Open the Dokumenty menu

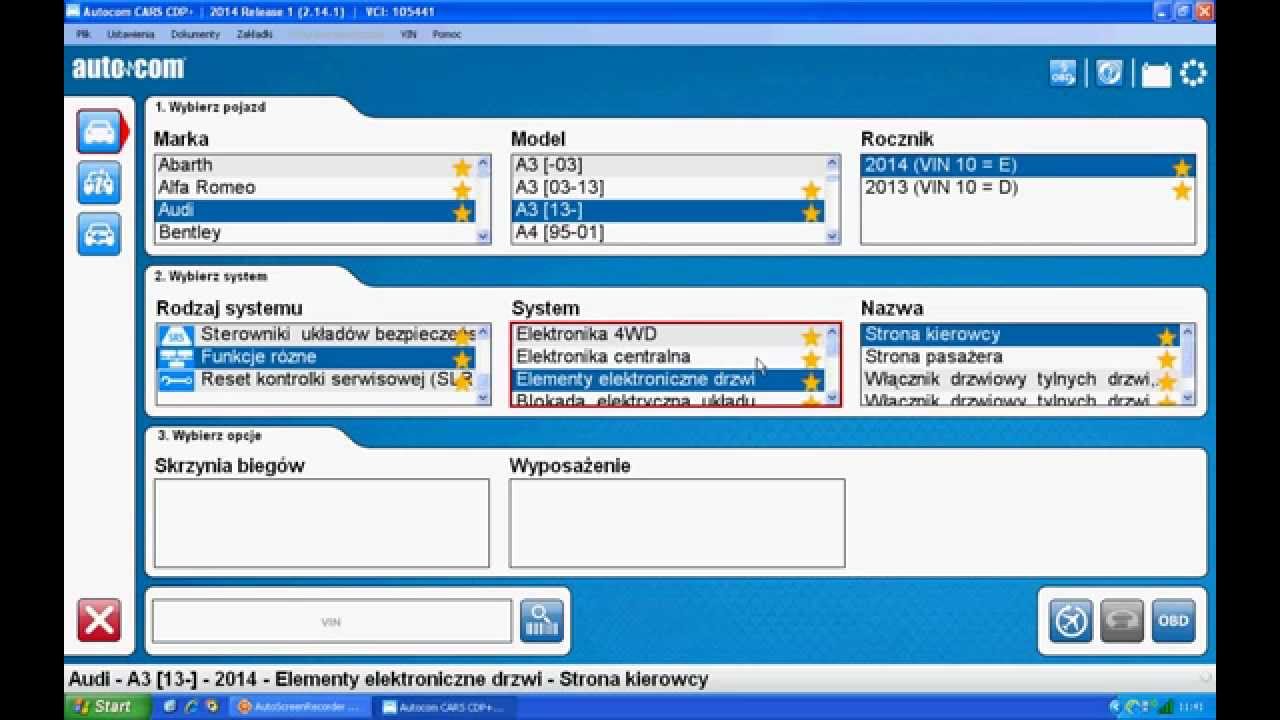[195, 33]
